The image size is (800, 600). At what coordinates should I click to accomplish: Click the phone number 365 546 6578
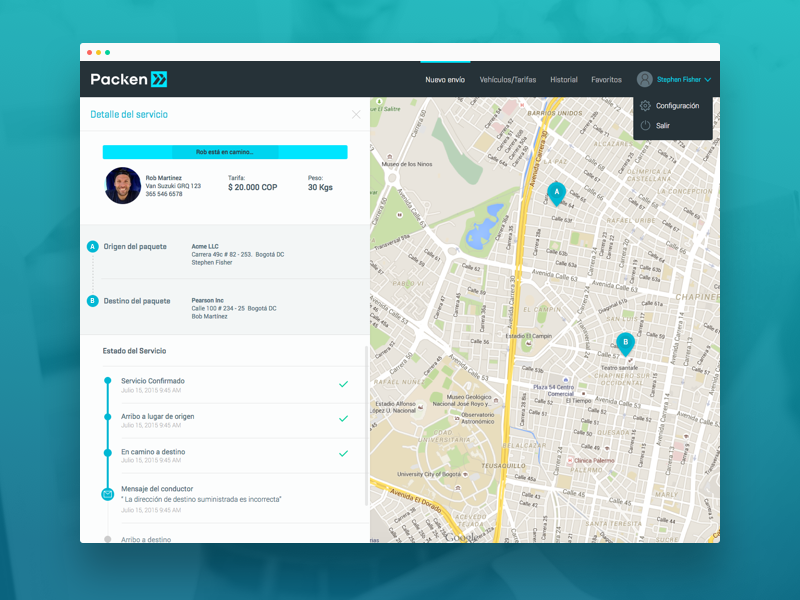(x=164, y=194)
